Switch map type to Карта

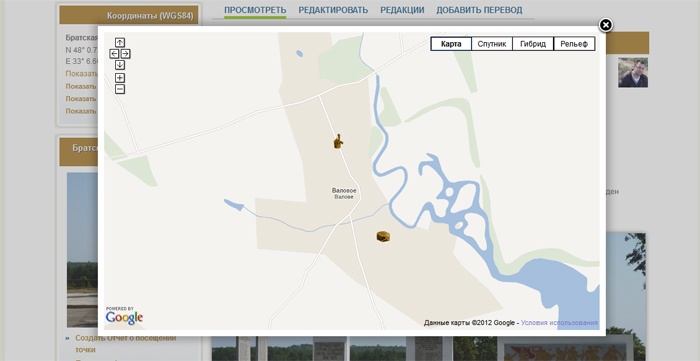pos(451,44)
